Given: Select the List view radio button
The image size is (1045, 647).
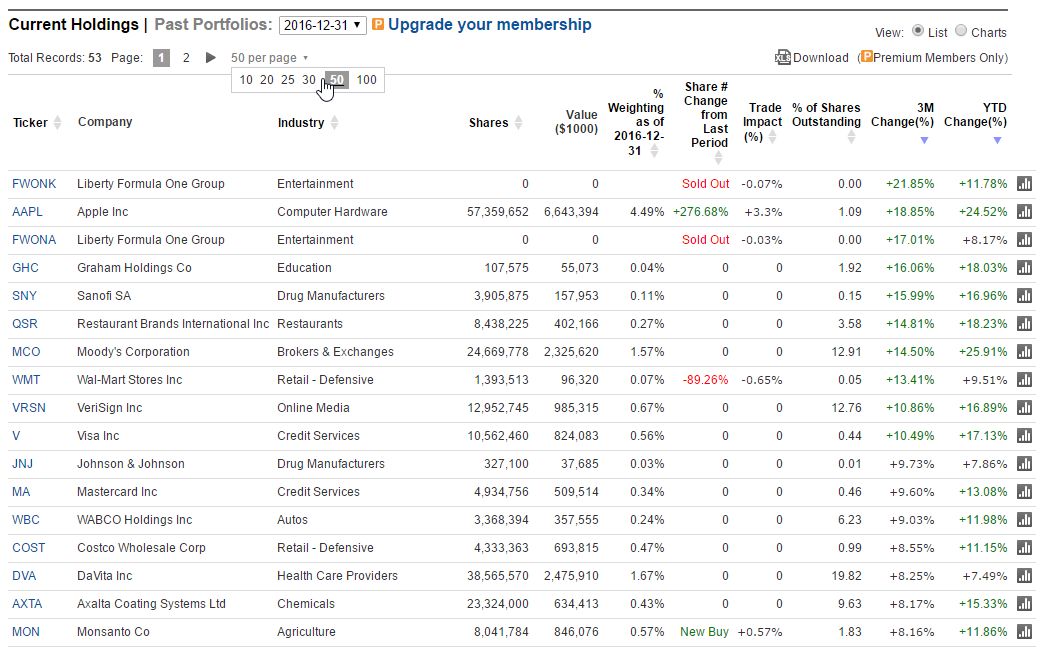Looking at the screenshot, I should coord(918,31).
